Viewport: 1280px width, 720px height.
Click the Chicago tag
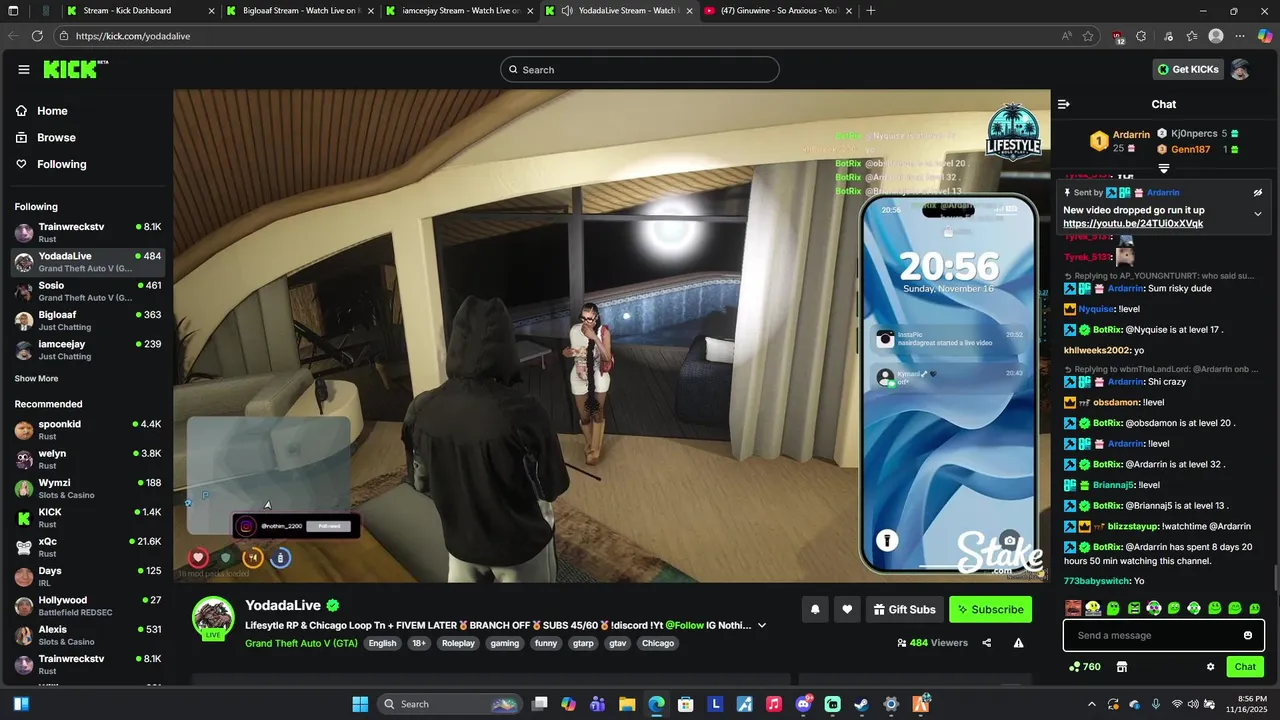pyautogui.click(x=658, y=643)
